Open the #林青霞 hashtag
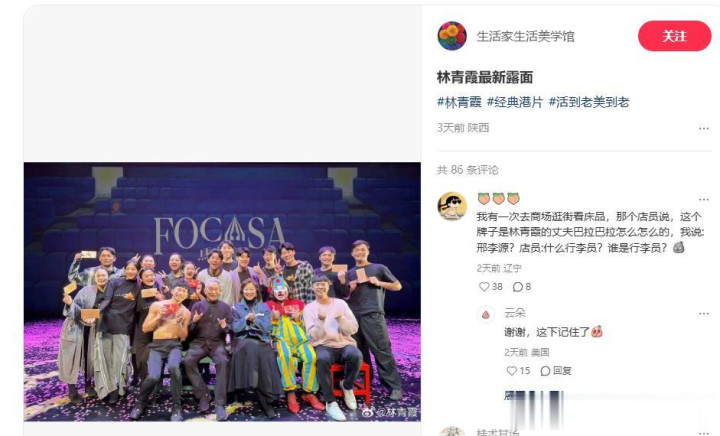Image resolution: width=720 pixels, height=436 pixels. 459,102
